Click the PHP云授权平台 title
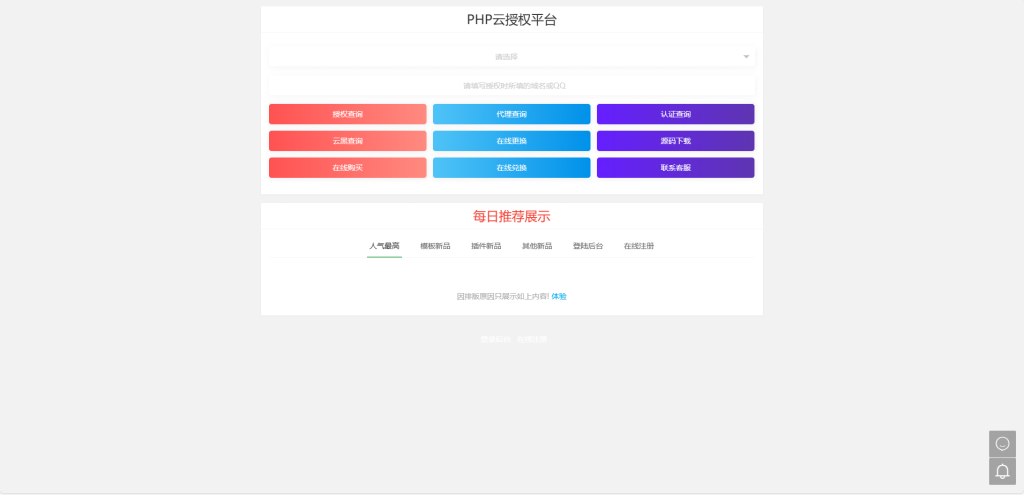 click(511, 20)
